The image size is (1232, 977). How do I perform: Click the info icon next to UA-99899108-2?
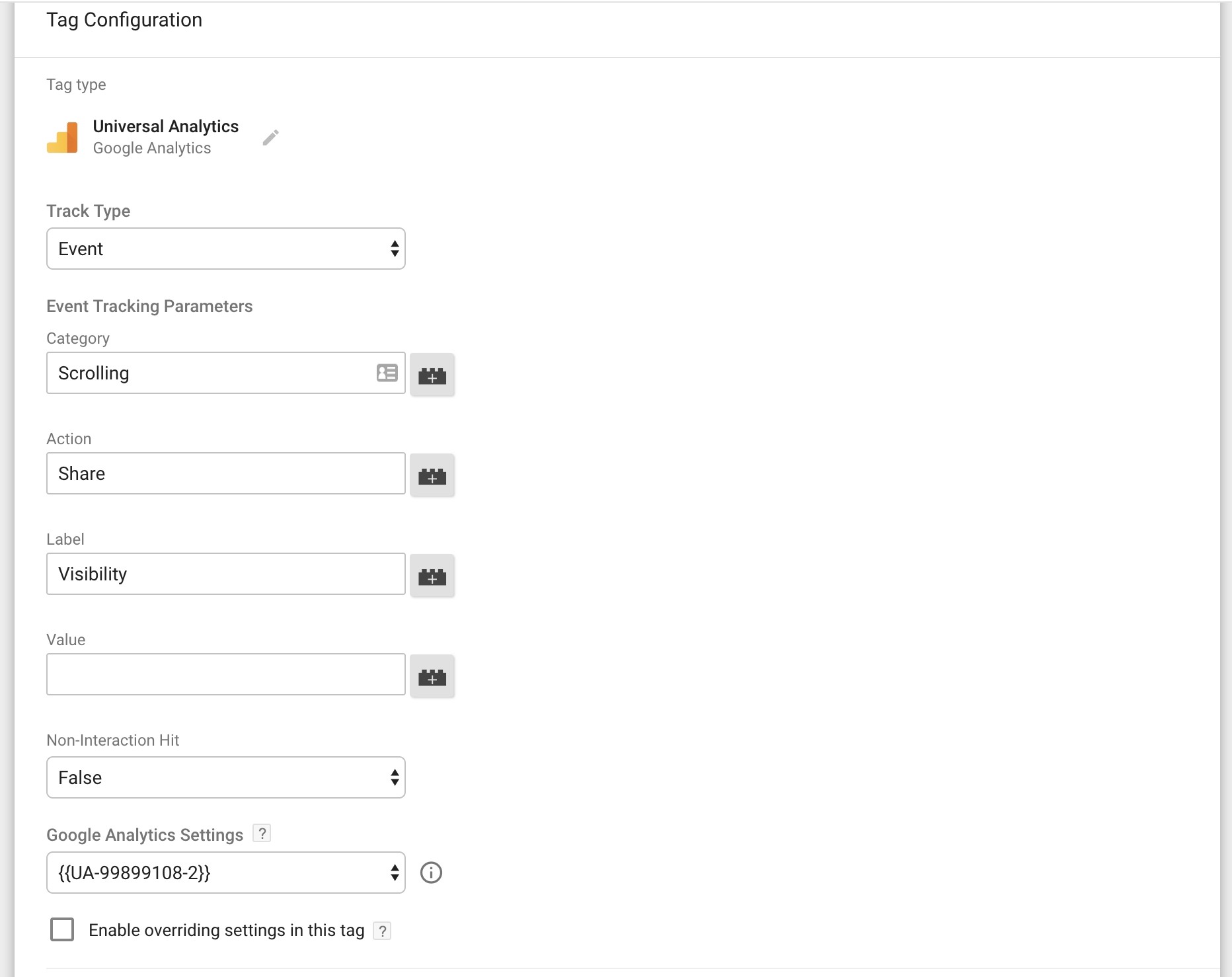point(431,873)
